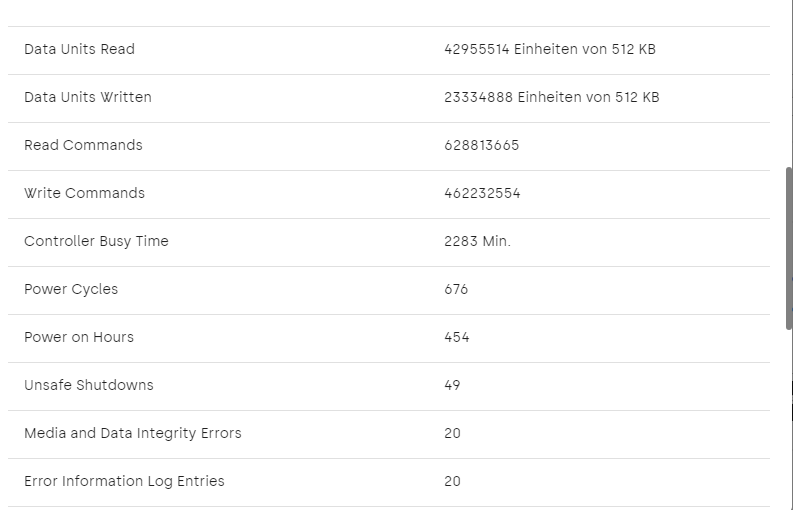Select the Power Cycles label
The image size is (793, 510).
pyautogui.click(x=71, y=289)
